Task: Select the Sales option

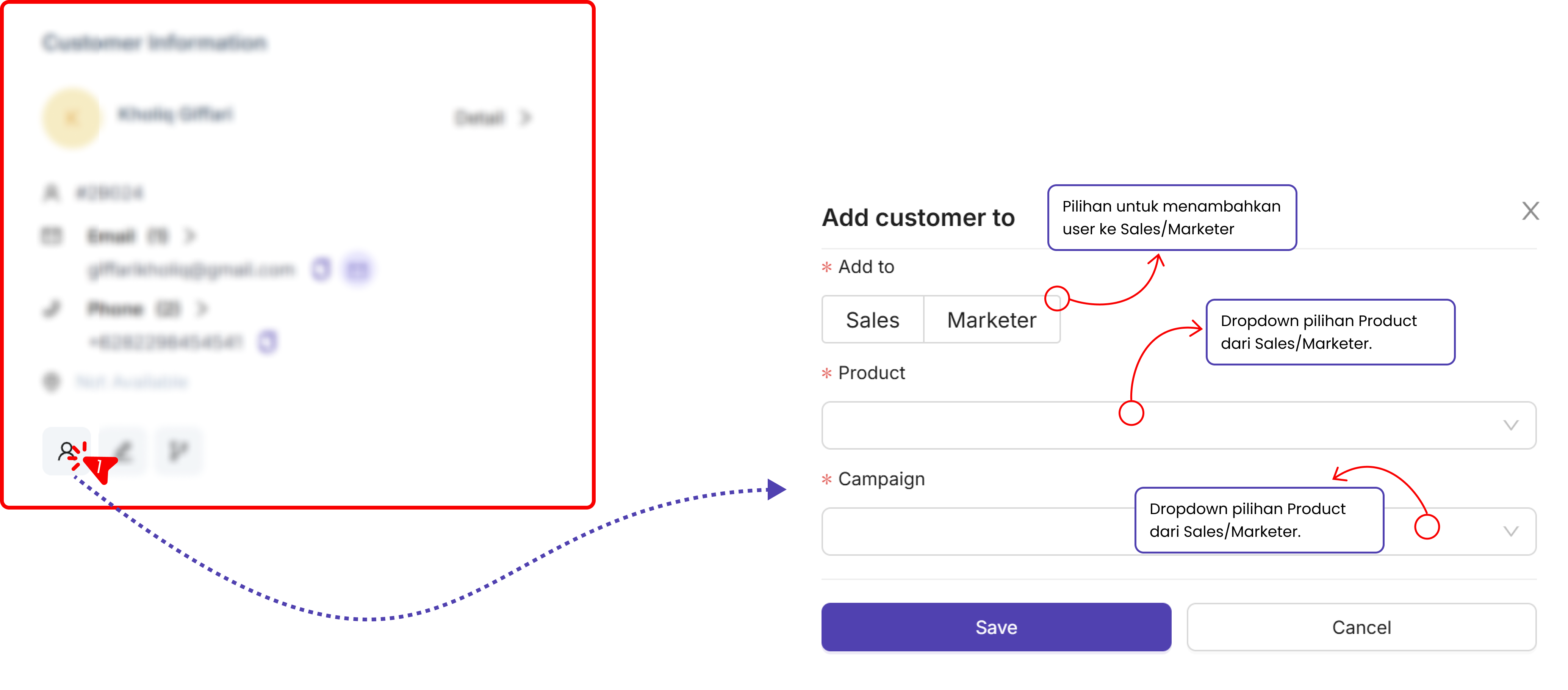Action: 872,320
